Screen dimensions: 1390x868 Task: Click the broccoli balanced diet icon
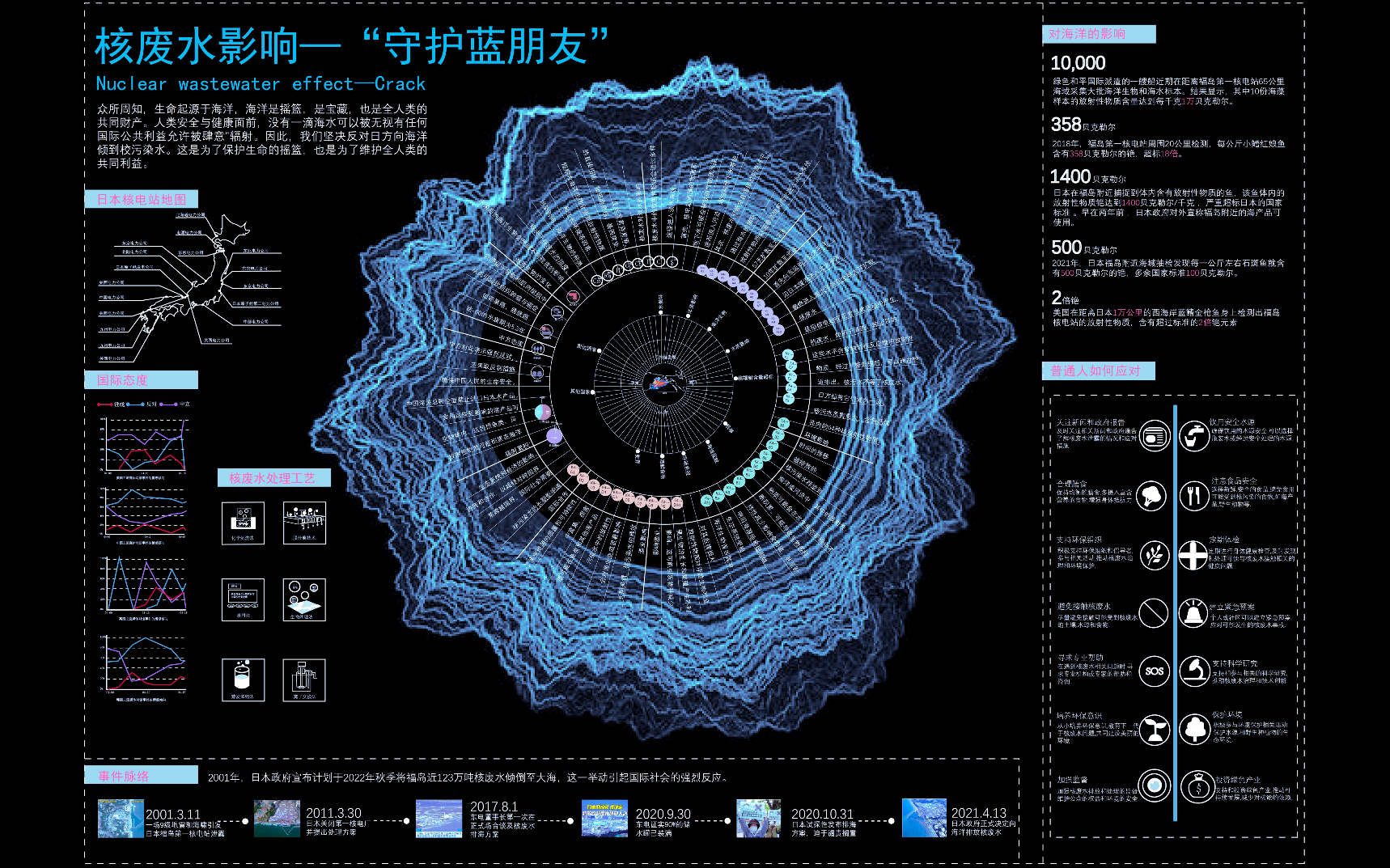pos(1151,495)
